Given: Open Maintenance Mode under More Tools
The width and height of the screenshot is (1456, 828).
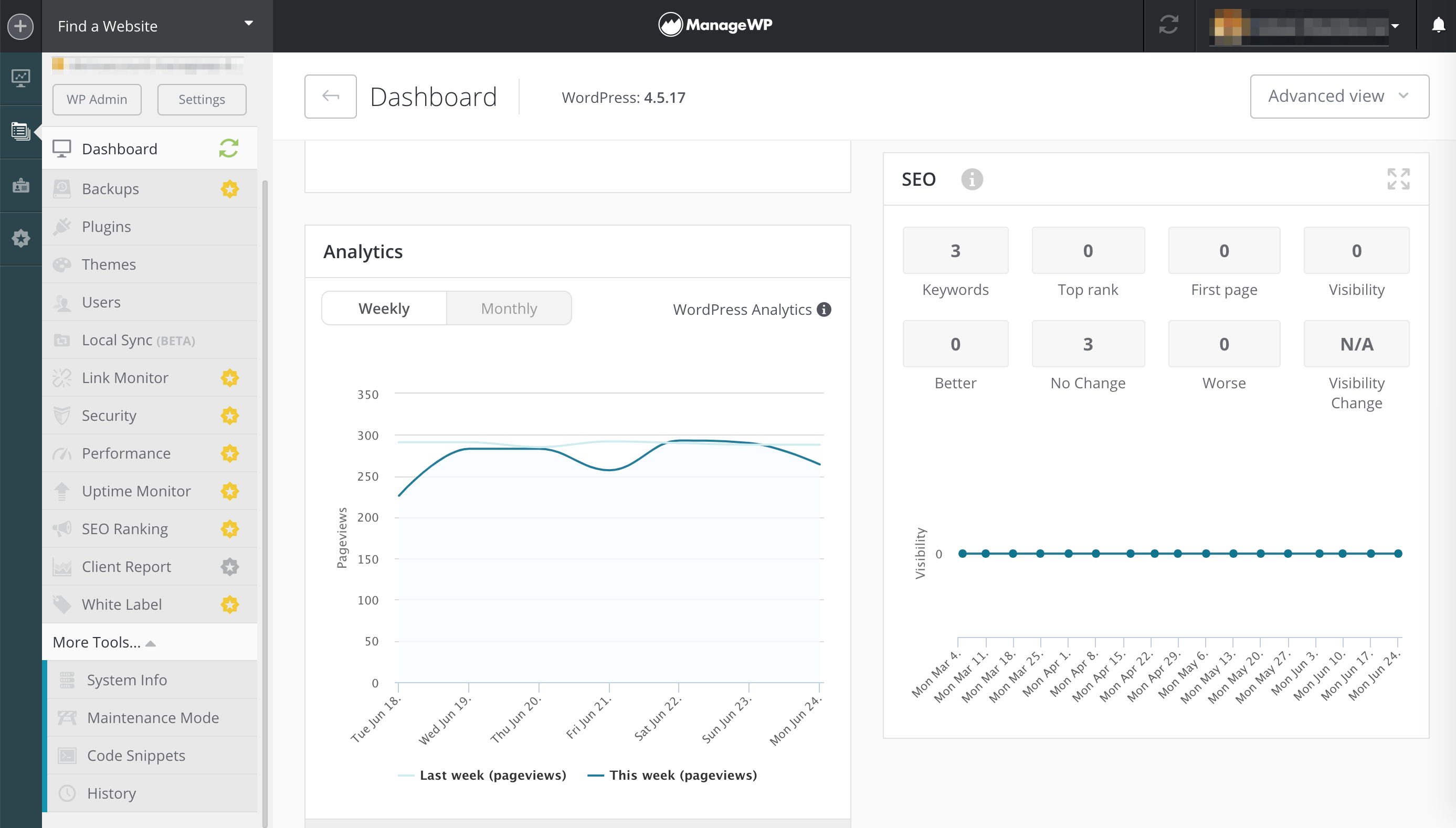Looking at the screenshot, I should coord(152,718).
